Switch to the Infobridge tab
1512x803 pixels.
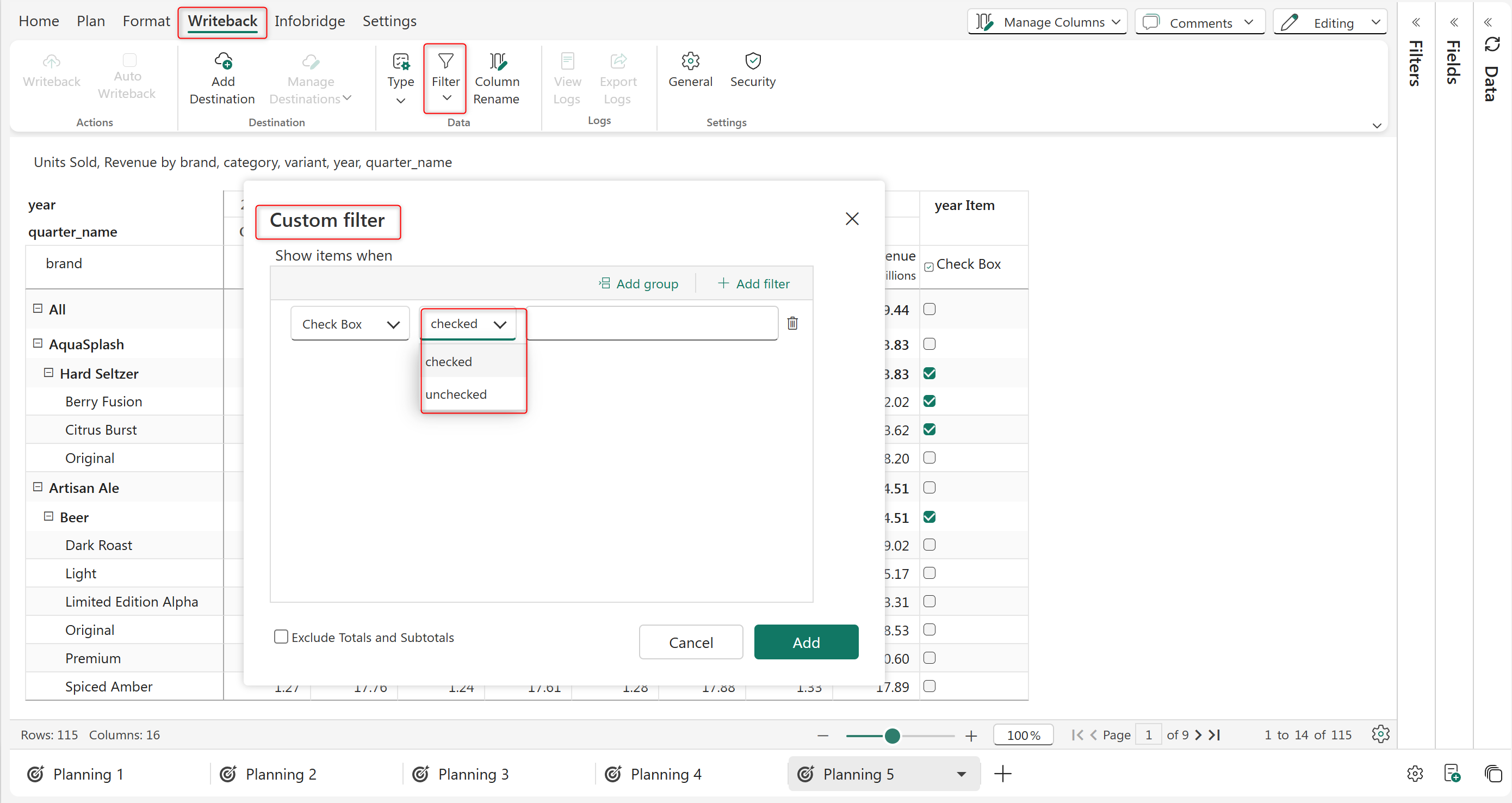pyautogui.click(x=309, y=21)
